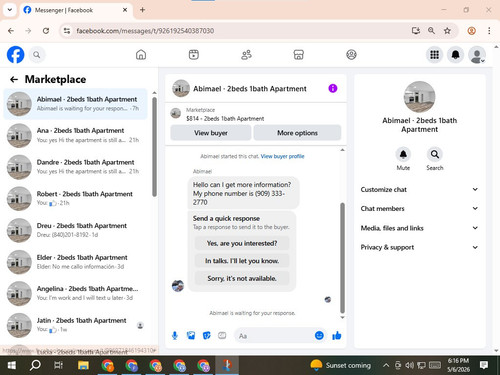The image size is (500, 375).
Task: Expand the Chat members section
Action: point(419,209)
